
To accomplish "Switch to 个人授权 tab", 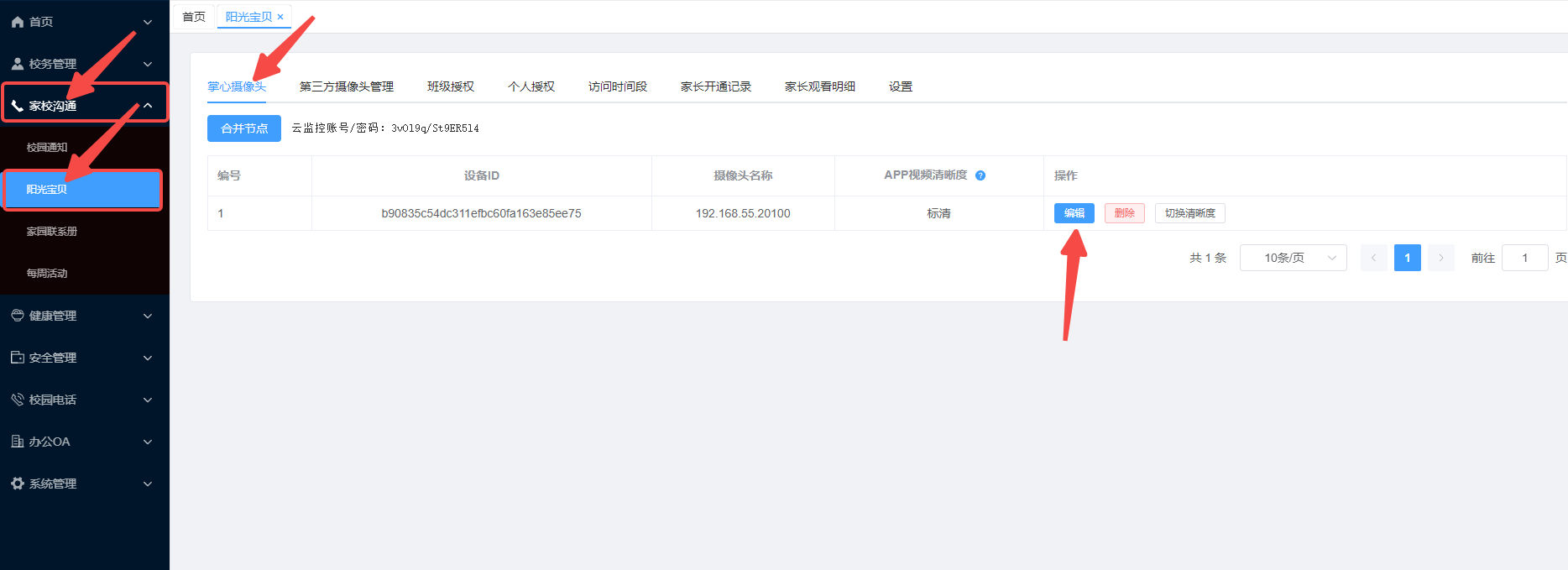I will click(531, 86).
